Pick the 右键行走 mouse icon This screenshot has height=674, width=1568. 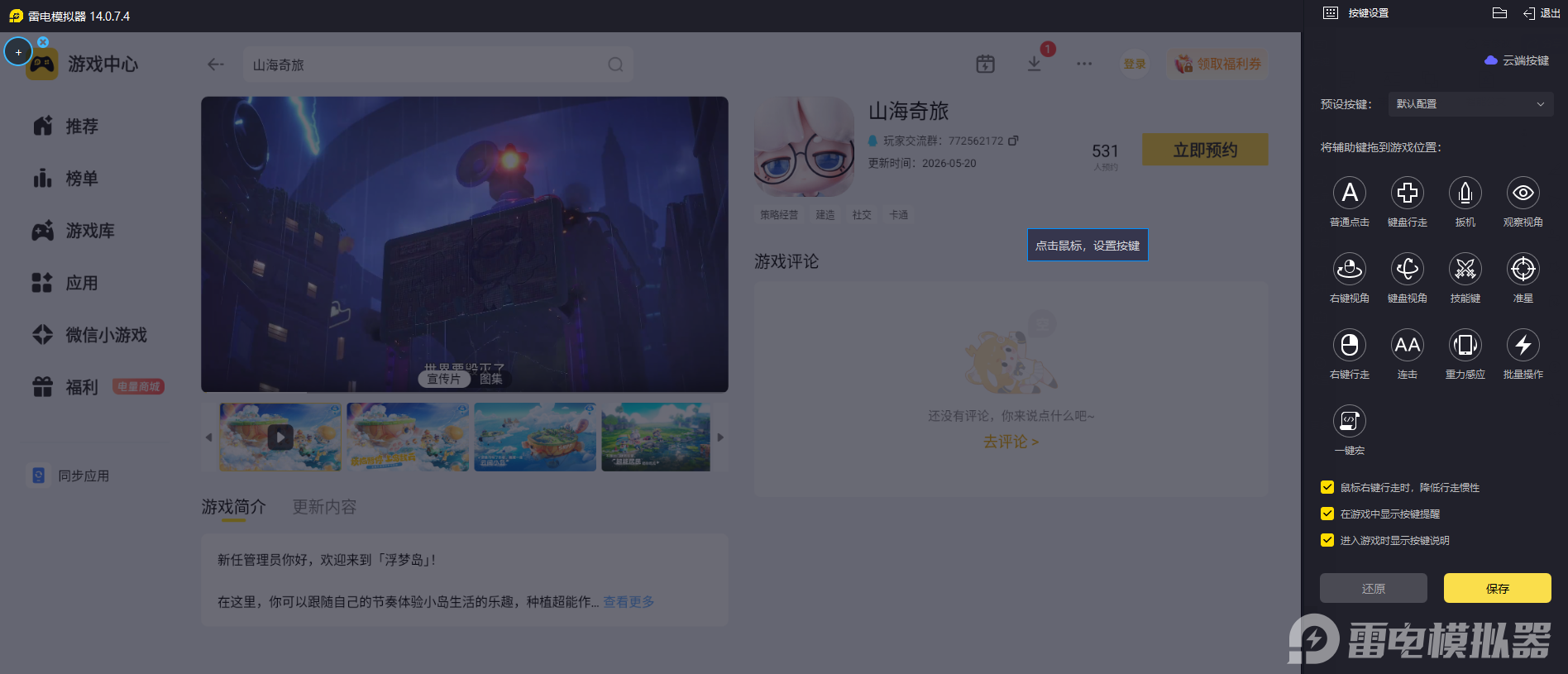[1350, 345]
